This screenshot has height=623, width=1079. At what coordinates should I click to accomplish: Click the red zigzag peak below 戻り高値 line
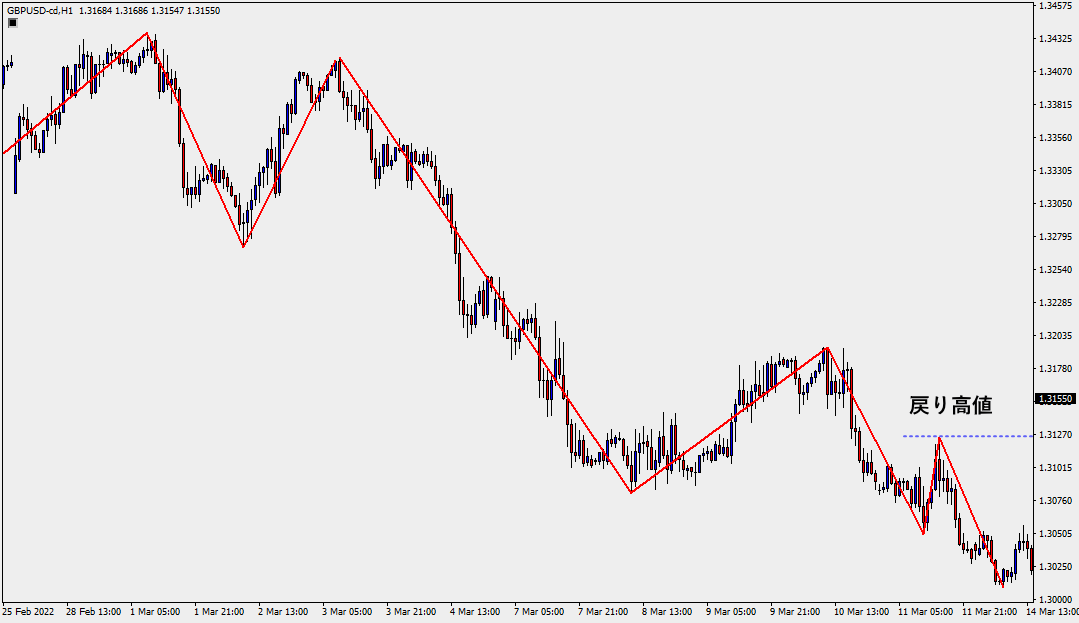click(939, 438)
